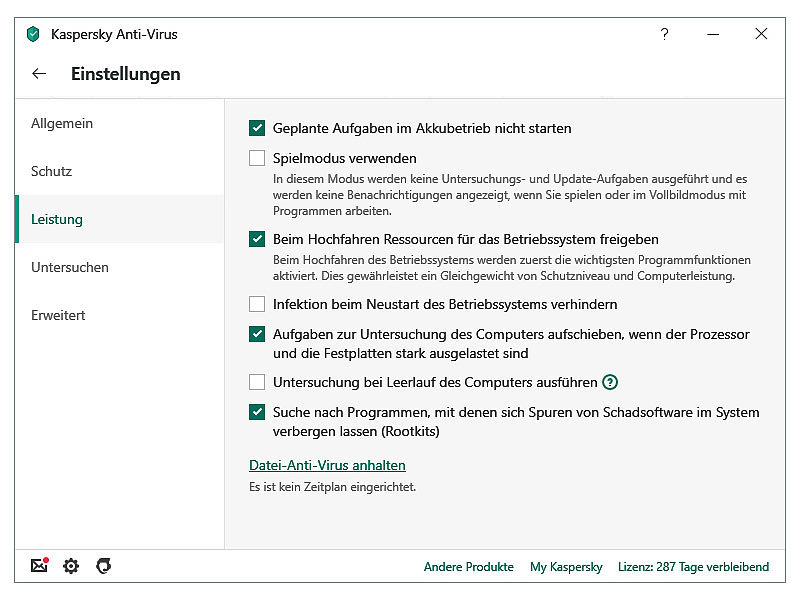Select the Leistung settings section
Image resolution: width=800 pixels, height=600 pixels.
click(119, 219)
